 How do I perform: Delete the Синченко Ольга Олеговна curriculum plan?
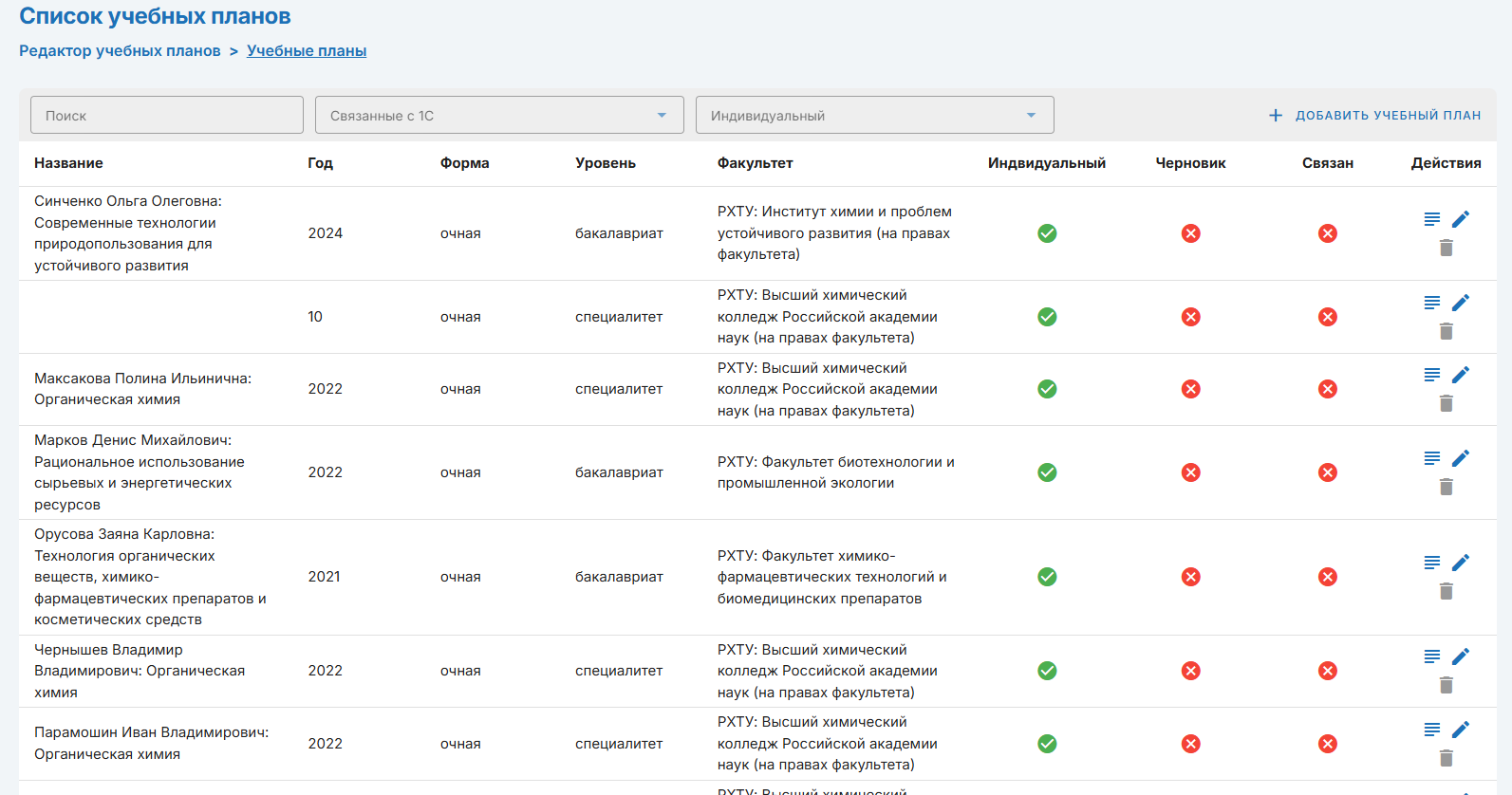(x=1446, y=248)
